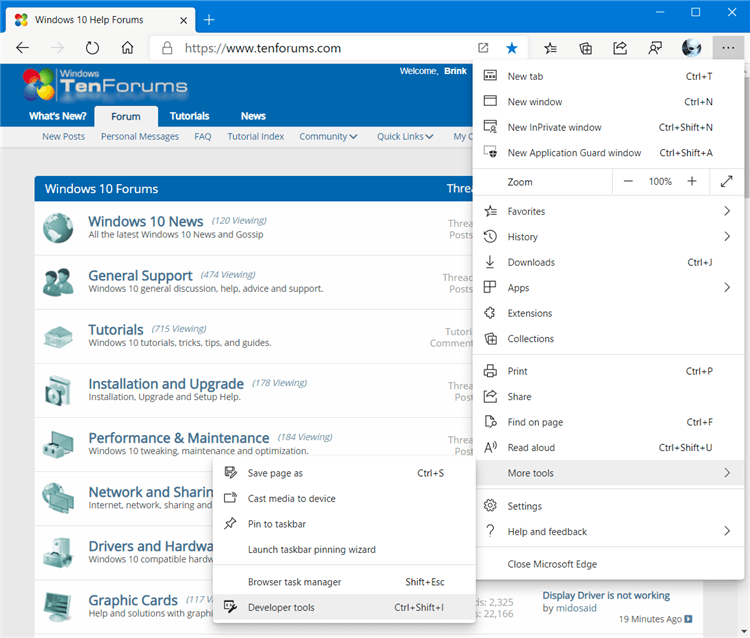Choose Close Microsoft Edge
This screenshot has height=638, width=750.
608,564
